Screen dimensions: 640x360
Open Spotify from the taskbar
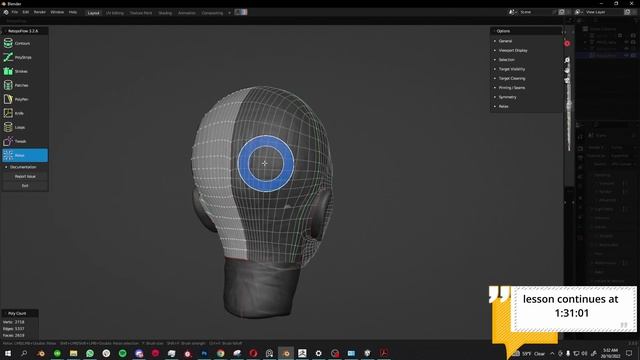tap(122, 353)
